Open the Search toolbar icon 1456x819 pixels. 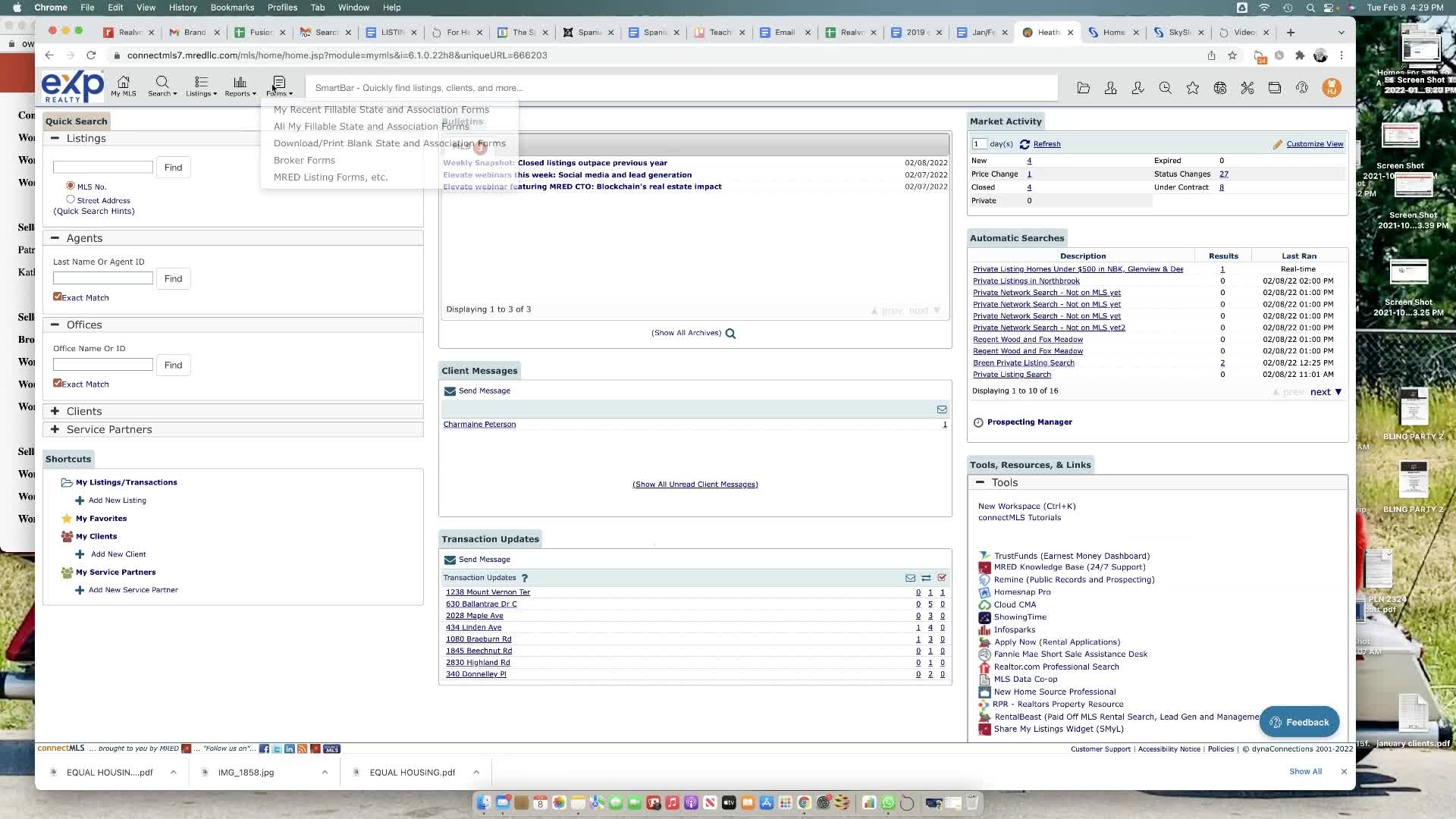162,86
